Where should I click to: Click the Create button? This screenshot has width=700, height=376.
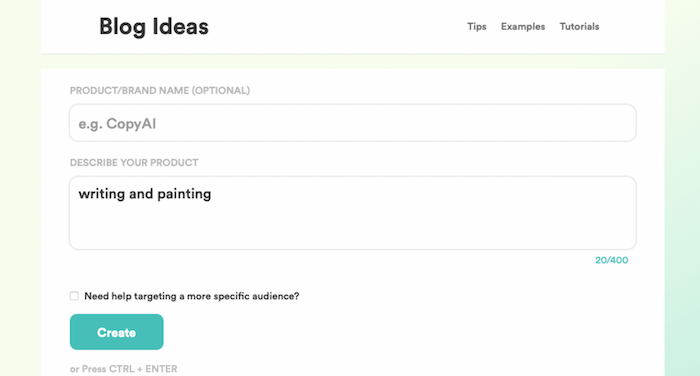(x=117, y=332)
